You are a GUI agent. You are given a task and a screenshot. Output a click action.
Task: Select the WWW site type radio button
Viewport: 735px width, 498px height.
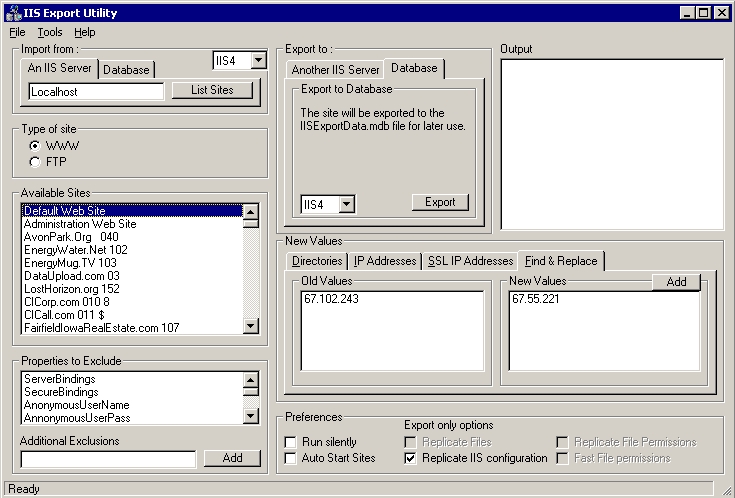click(x=35, y=146)
